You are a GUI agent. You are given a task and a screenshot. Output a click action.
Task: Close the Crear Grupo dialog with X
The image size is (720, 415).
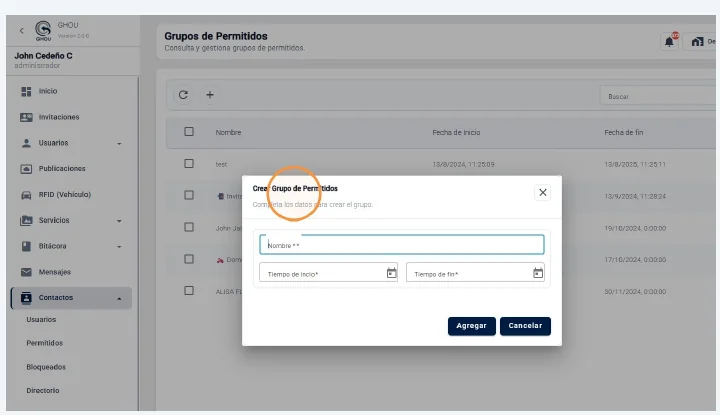(543, 192)
